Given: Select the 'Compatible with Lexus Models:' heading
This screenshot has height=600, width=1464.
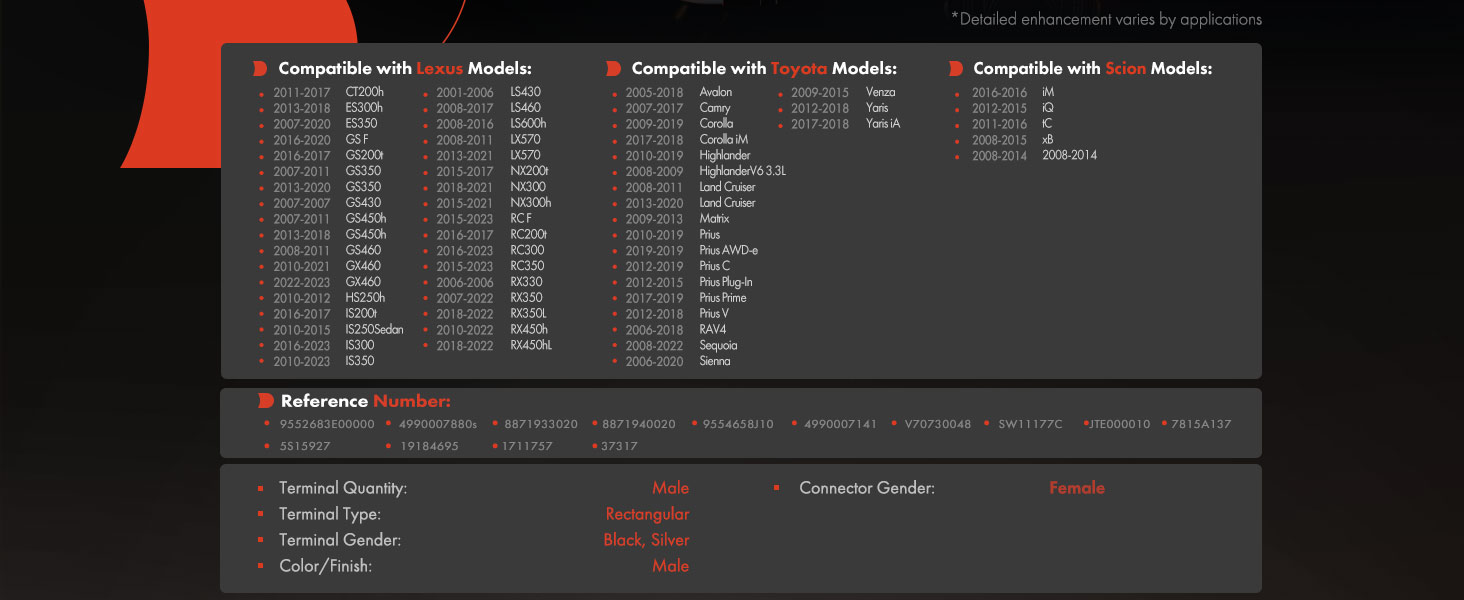Looking at the screenshot, I should [405, 69].
